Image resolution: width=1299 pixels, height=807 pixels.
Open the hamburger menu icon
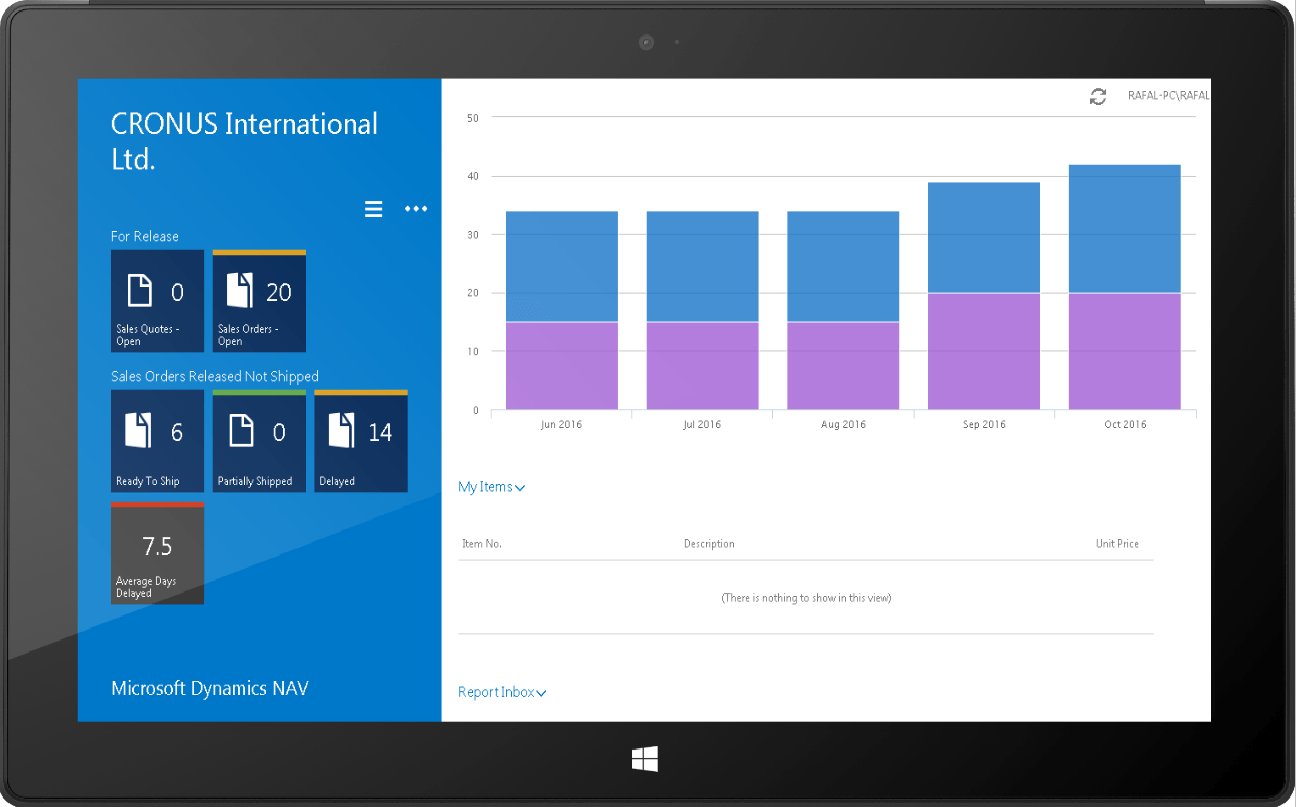pos(373,209)
